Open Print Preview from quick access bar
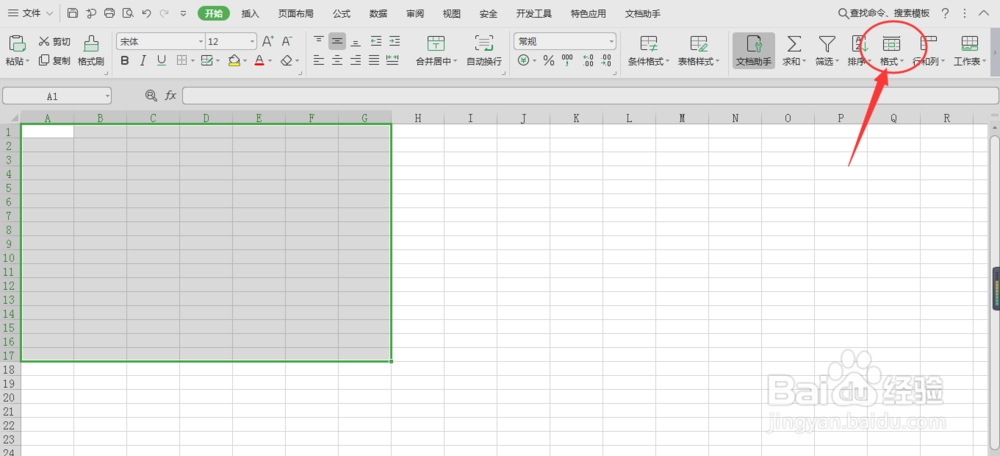This screenshot has height=456, width=1000. tap(128, 13)
